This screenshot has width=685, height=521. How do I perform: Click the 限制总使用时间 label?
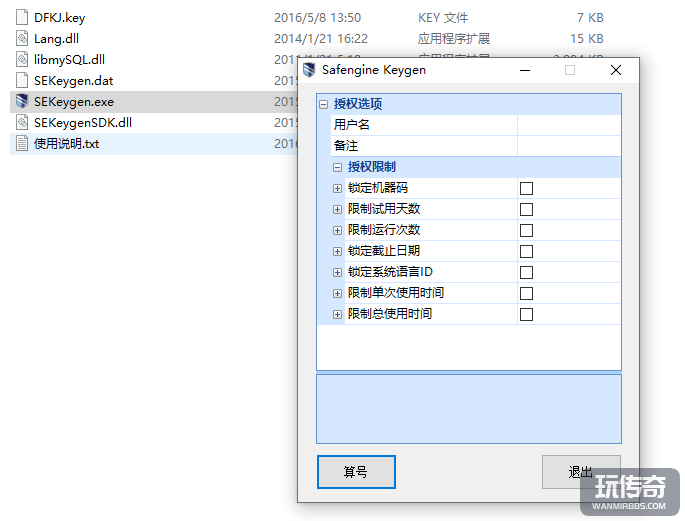tap(390, 314)
